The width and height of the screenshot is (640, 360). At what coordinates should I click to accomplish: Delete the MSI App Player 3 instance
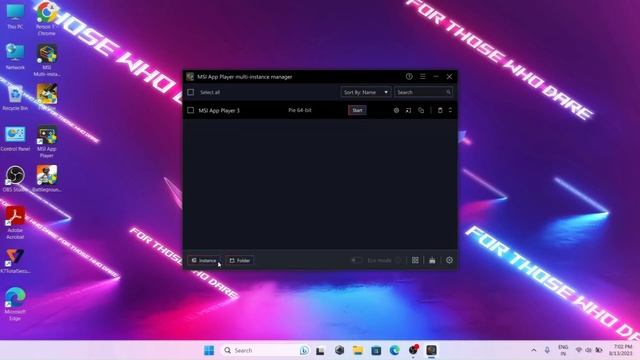(x=440, y=110)
